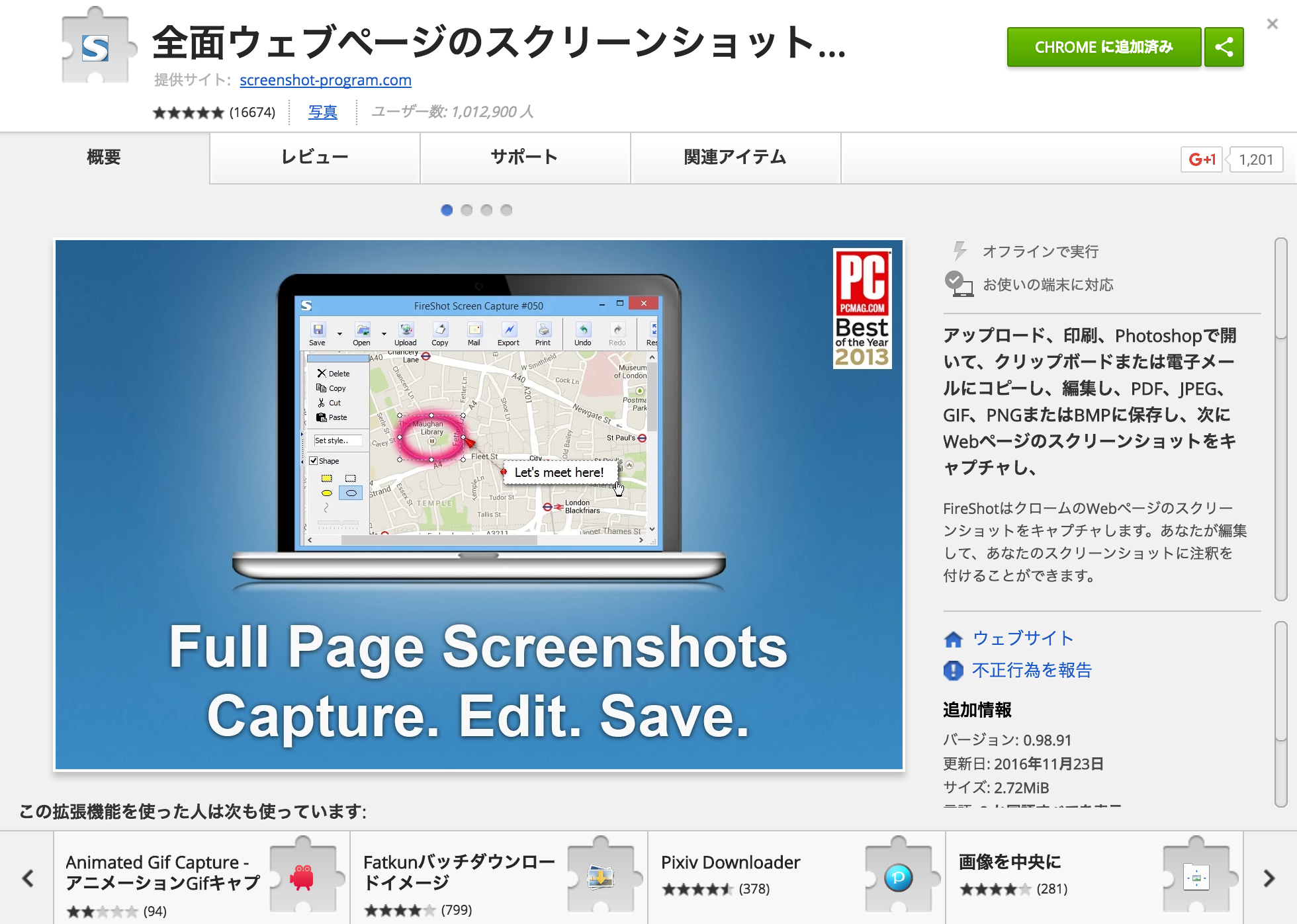Show next related extensions
This screenshot has height=924, width=1297.
tap(1269, 878)
